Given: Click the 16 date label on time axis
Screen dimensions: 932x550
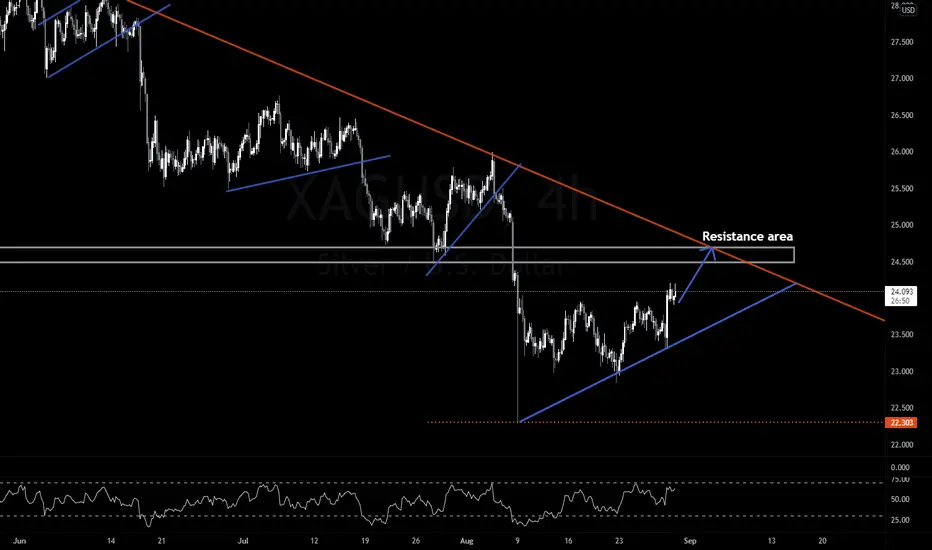Looking at the screenshot, I should tap(568, 541).
